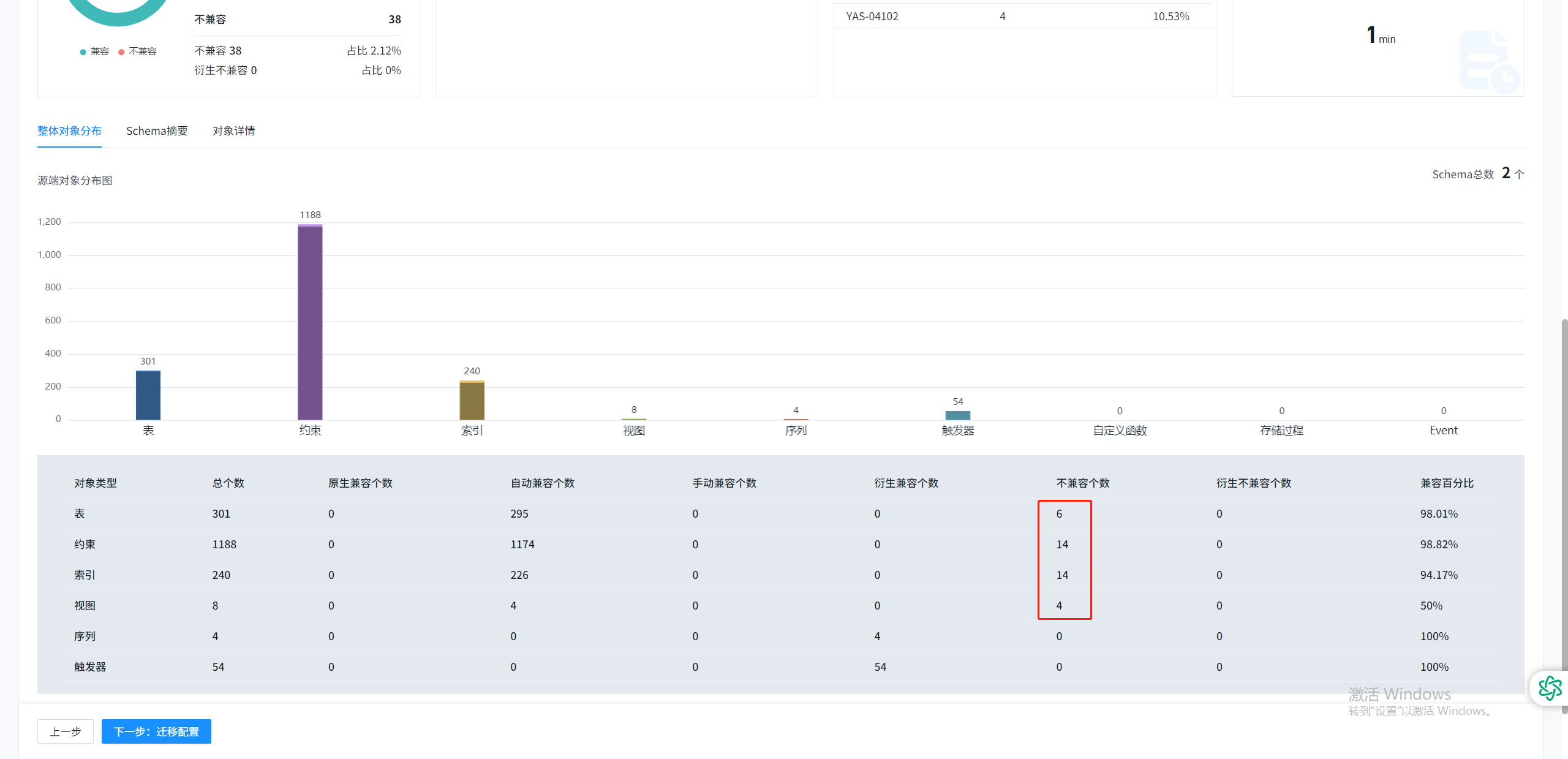Click the floating AI assistant icon
1568x759 pixels.
tap(1550, 687)
